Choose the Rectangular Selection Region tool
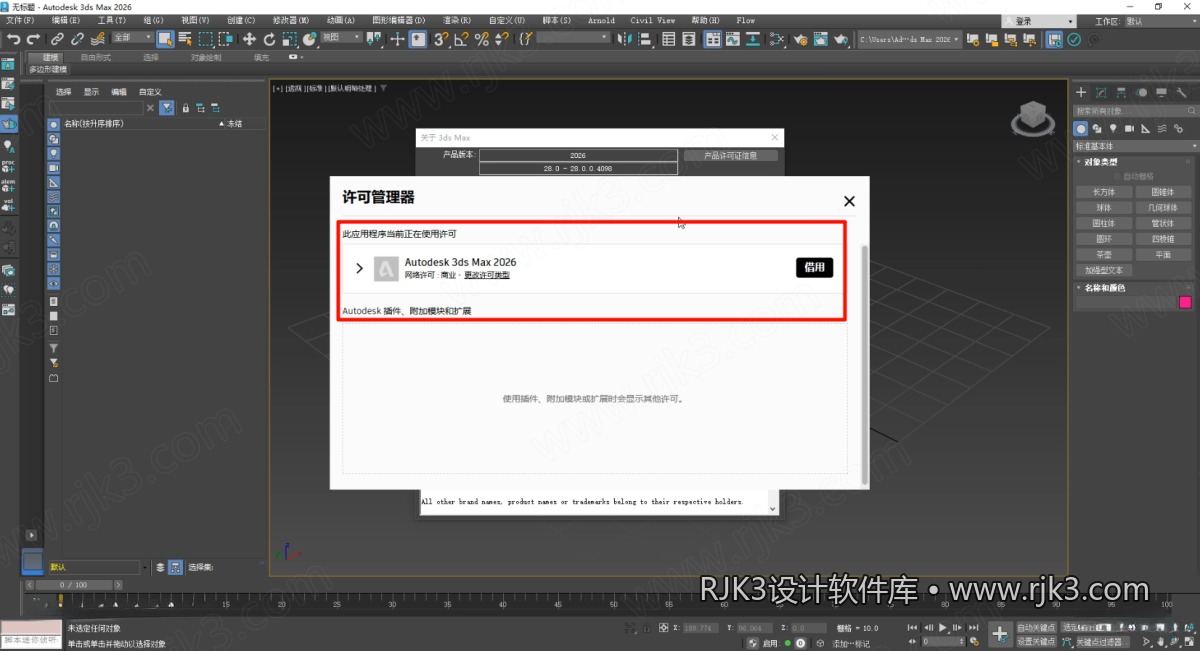 (x=205, y=39)
